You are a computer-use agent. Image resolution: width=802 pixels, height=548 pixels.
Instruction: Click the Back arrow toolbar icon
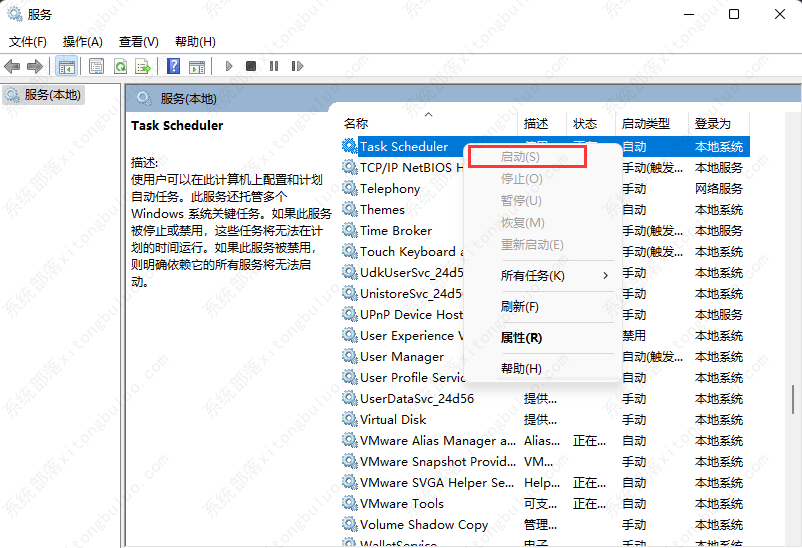pyautogui.click(x=12, y=66)
